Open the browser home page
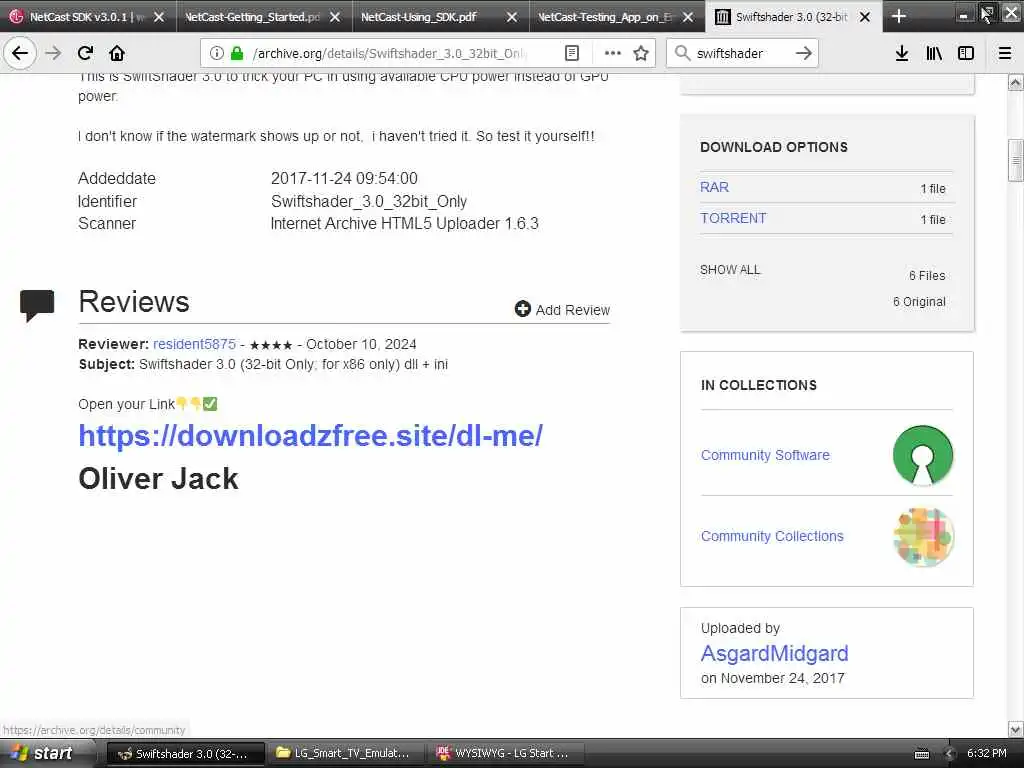 click(x=117, y=53)
